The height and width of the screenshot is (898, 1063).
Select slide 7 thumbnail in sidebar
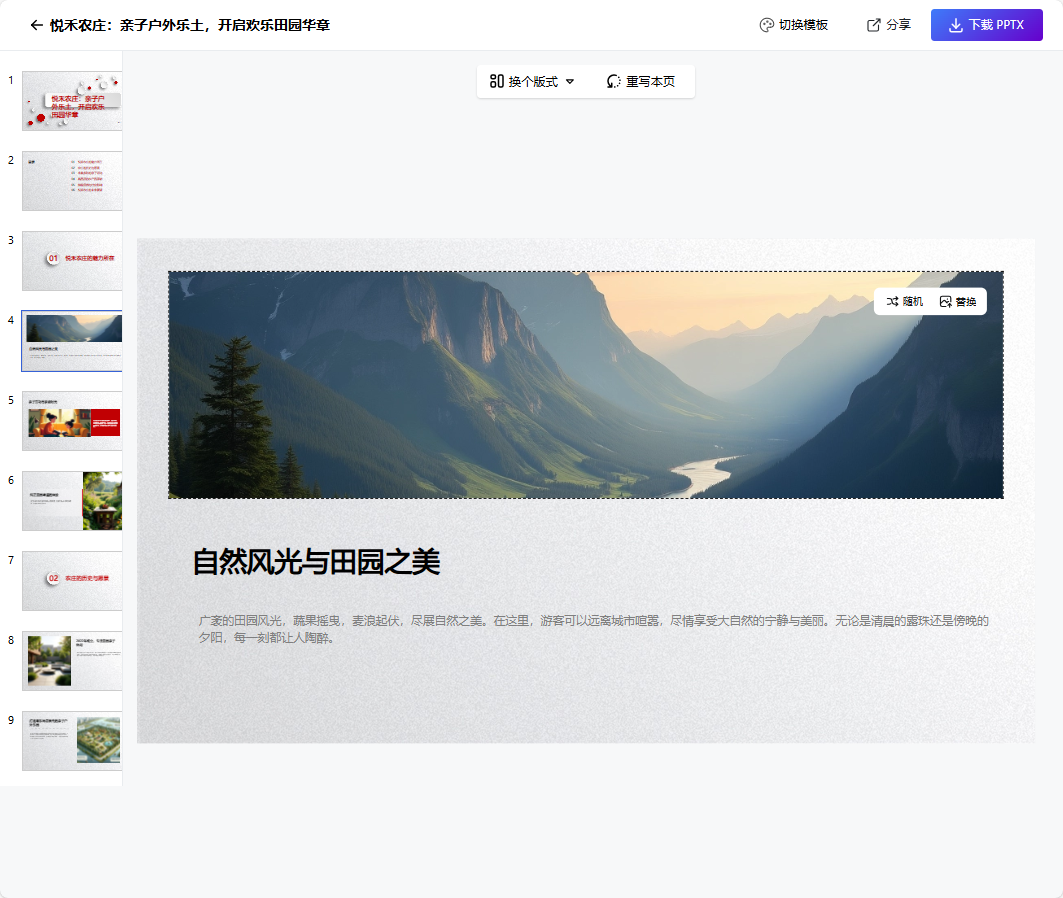[71, 581]
